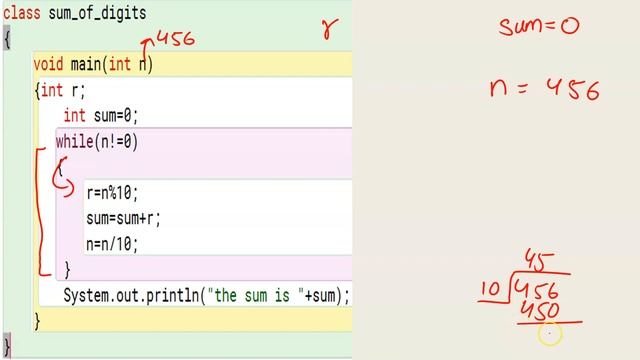The image size is (640, 360).
Task: Click the 'void main(int n)' method header
Action: (93, 64)
